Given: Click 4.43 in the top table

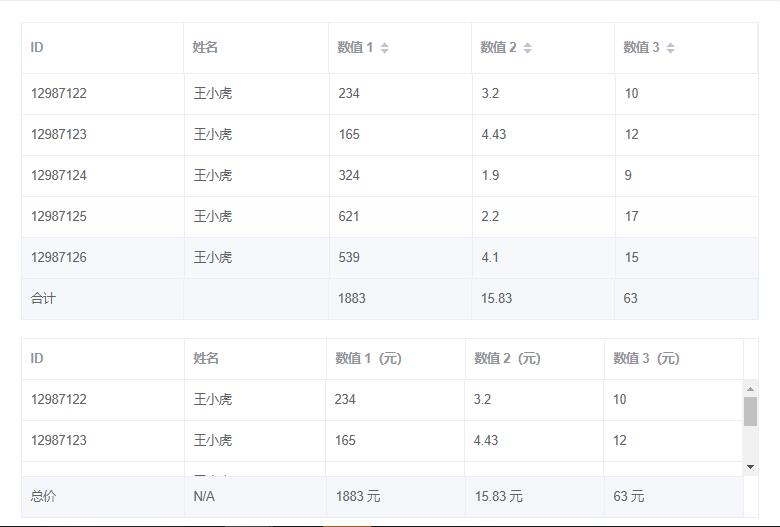Looking at the screenshot, I should pyautogui.click(x=494, y=134).
